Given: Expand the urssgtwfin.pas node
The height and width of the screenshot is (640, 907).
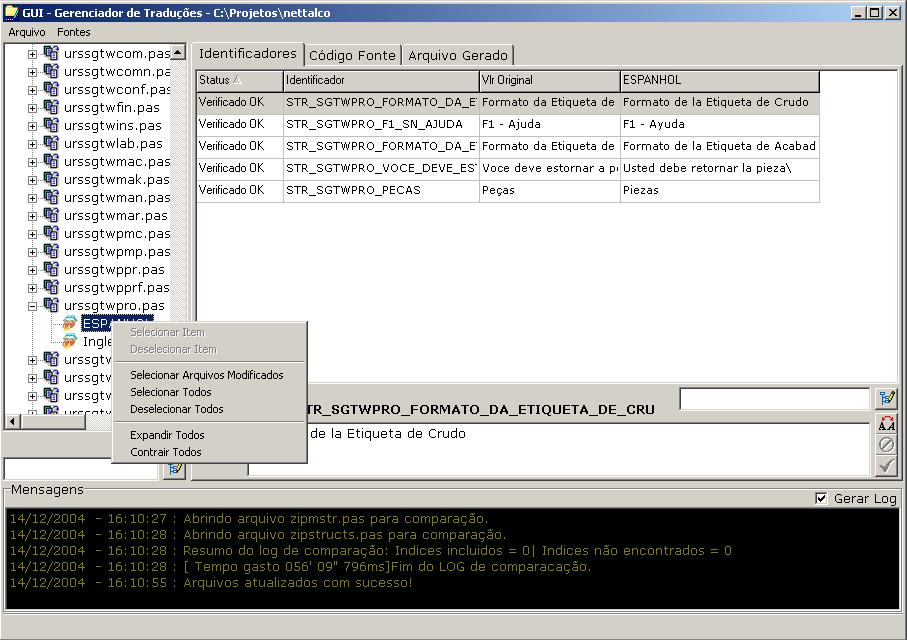Looking at the screenshot, I should point(32,108).
